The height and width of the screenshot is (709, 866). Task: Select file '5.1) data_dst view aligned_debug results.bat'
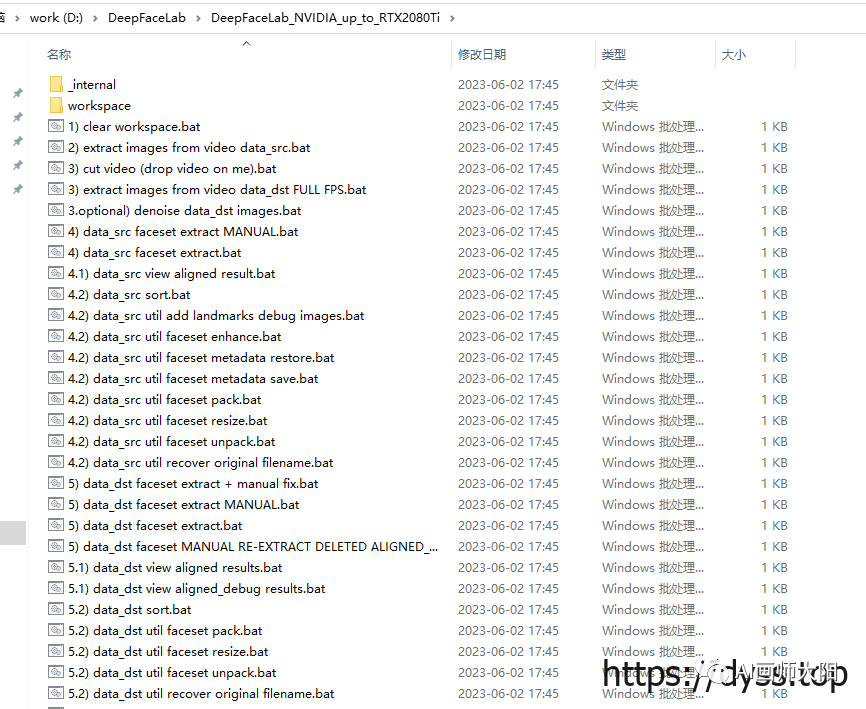[x=197, y=589]
